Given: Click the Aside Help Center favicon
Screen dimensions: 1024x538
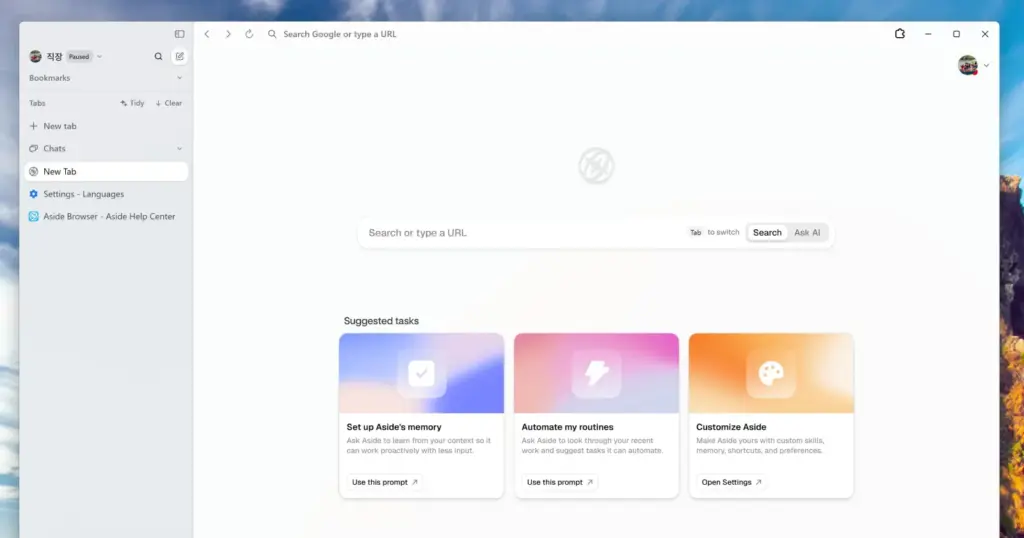Looking at the screenshot, I should click(x=33, y=217).
